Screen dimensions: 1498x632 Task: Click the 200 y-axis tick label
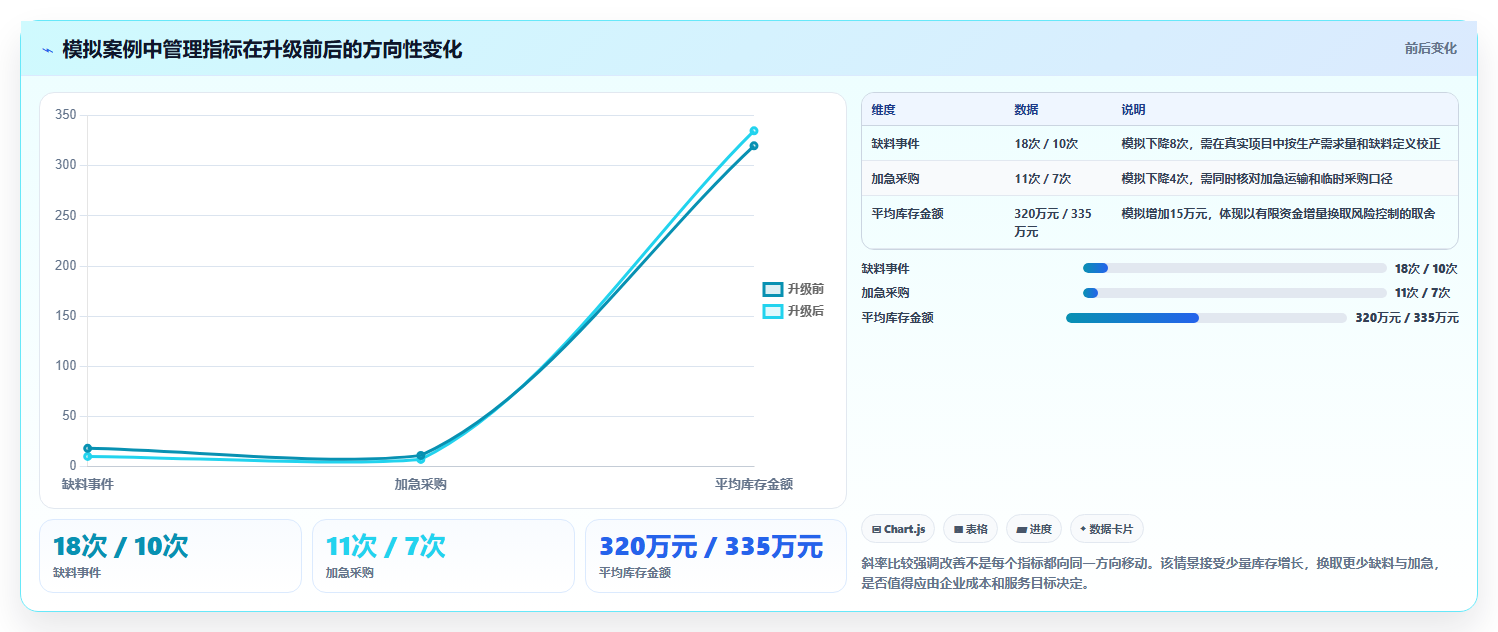coord(66,265)
